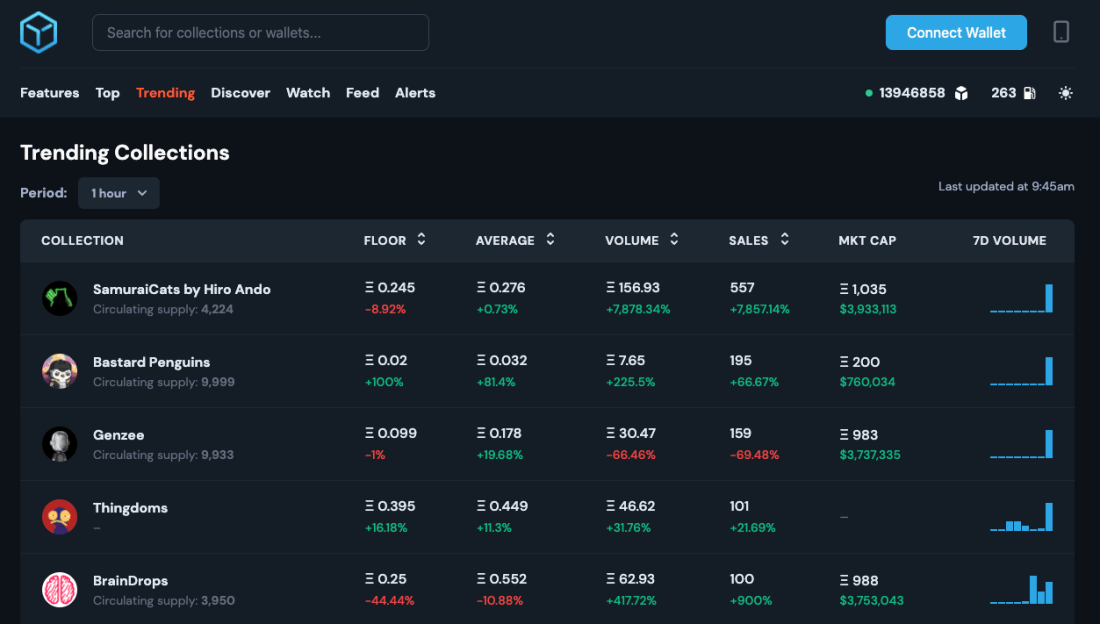1100x624 pixels.
Task: Open the SamuraiCats by Hiro Ando link
Action: [181, 289]
